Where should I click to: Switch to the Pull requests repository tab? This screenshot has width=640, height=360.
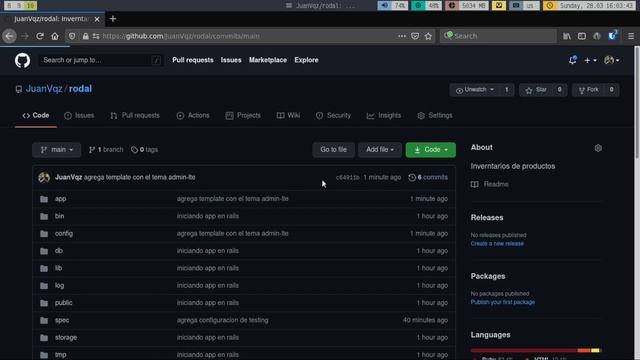135,116
